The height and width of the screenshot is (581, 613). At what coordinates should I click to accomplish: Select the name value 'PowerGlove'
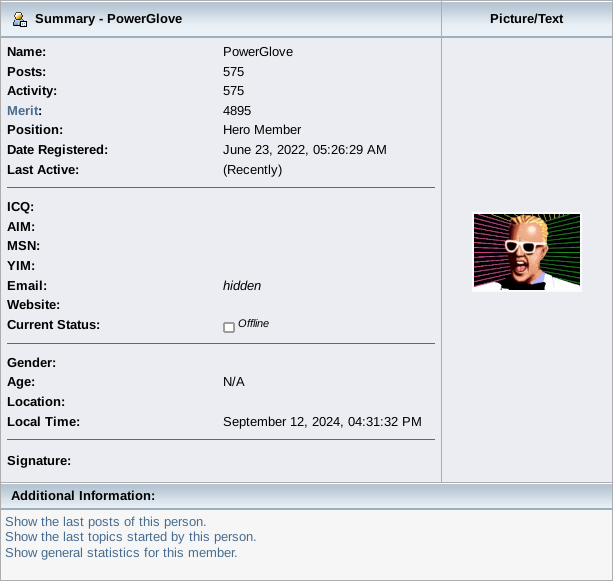[x=258, y=52]
